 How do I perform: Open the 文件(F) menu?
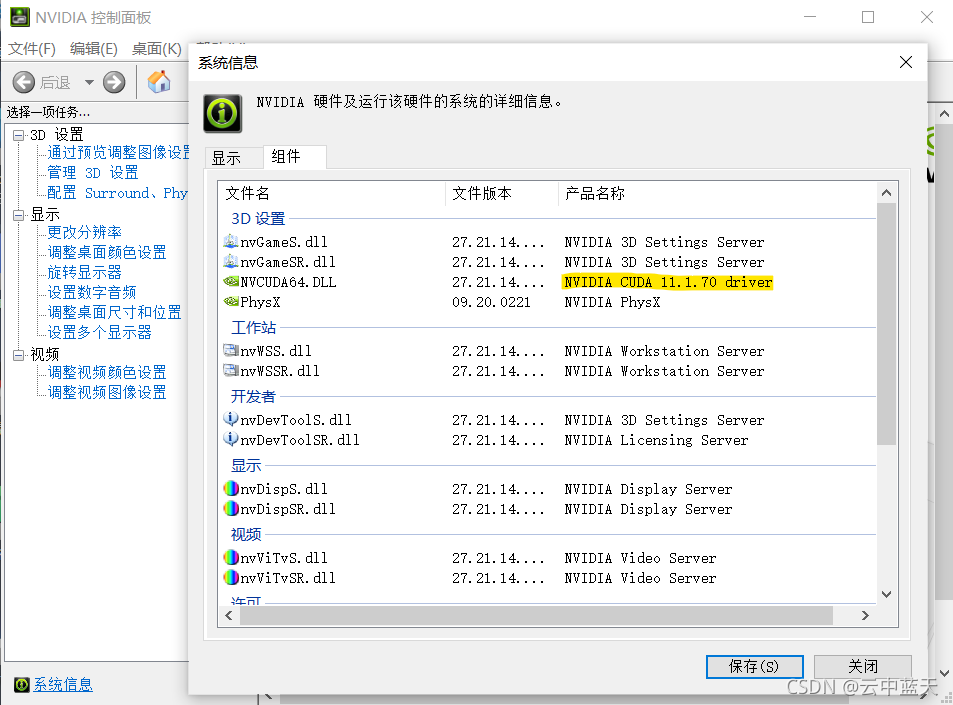(x=32, y=49)
